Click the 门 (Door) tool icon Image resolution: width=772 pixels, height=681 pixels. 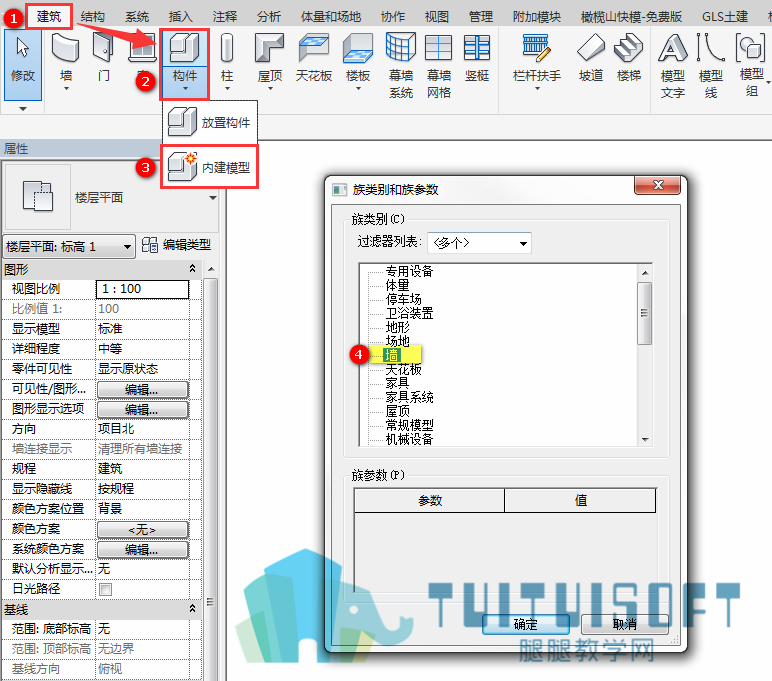[x=103, y=48]
